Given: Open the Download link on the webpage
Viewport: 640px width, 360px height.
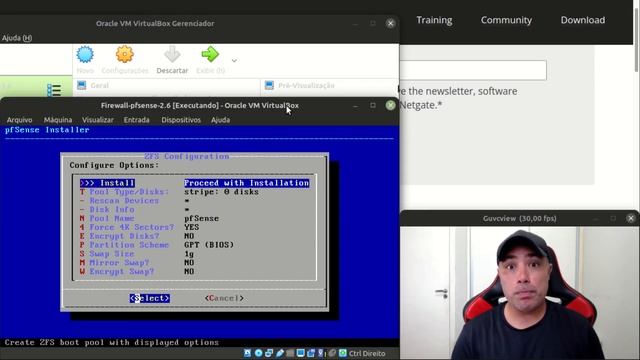Looking at the screenshot, I should (x=583, y=20).
